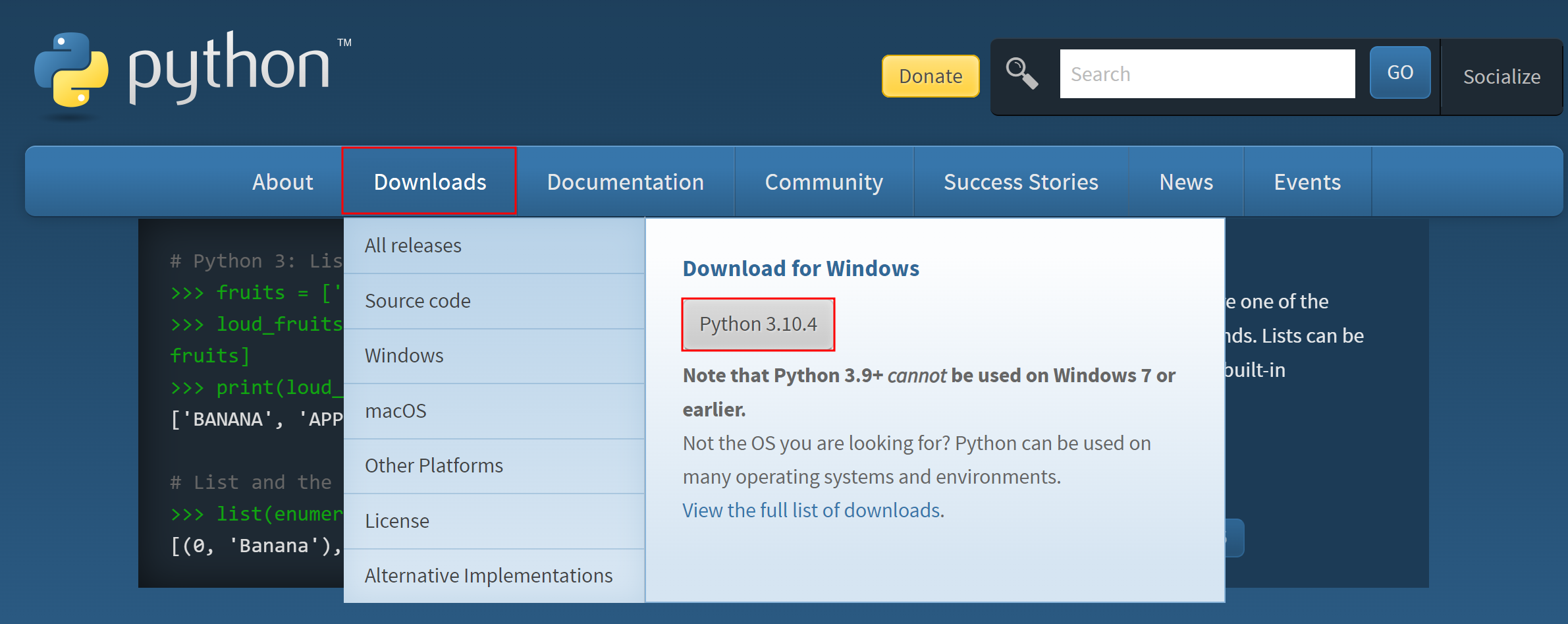The width and height of the screenshot is (1568, 624).
Task: Click the '>>> print(loud_' code line
Action: [257, 387]
